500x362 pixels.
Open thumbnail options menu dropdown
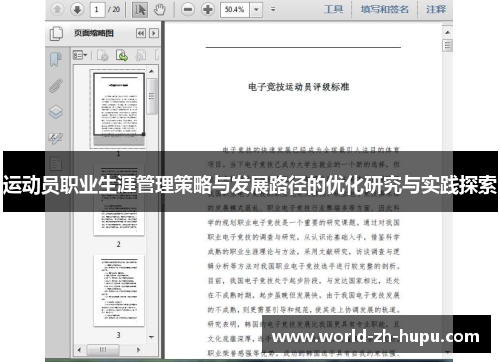80,55
